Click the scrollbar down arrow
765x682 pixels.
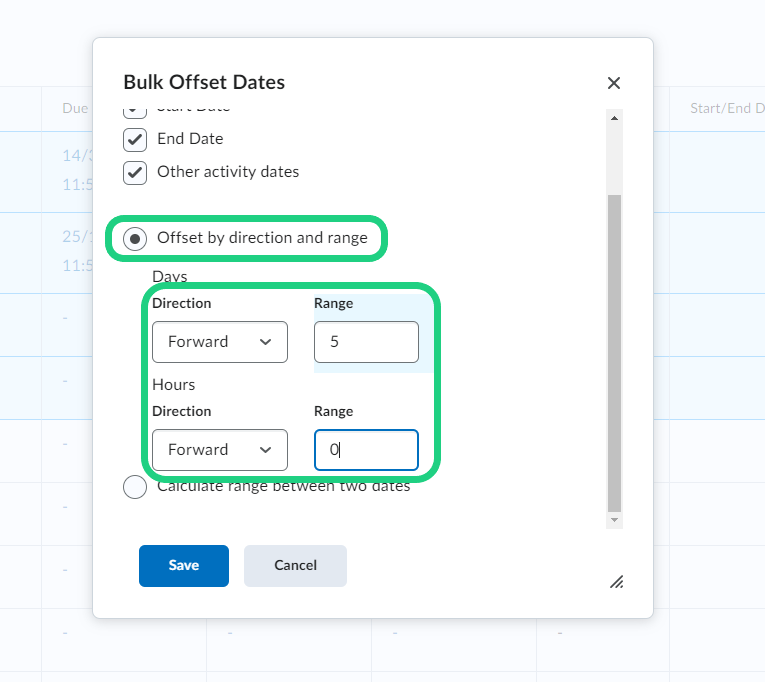615,520
